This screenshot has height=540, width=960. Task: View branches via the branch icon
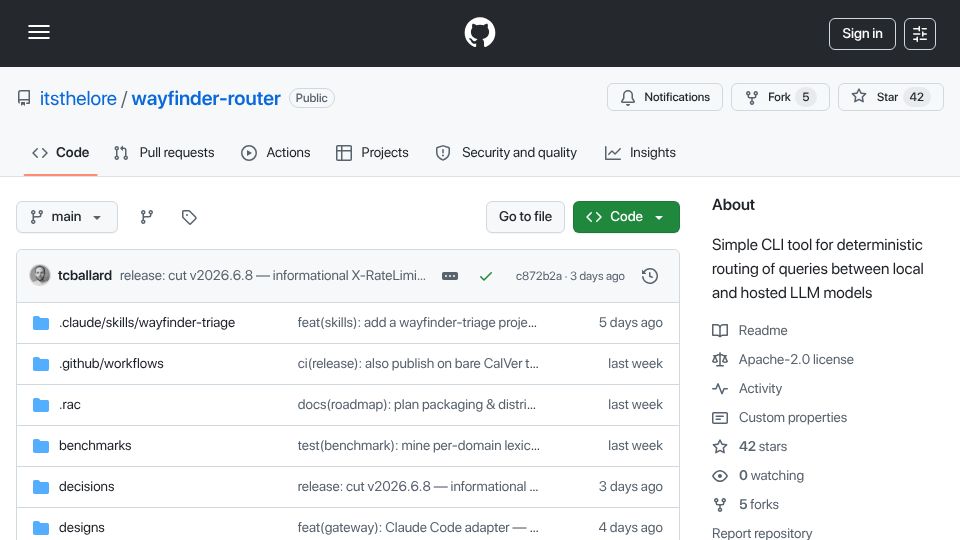pos(146,217)
